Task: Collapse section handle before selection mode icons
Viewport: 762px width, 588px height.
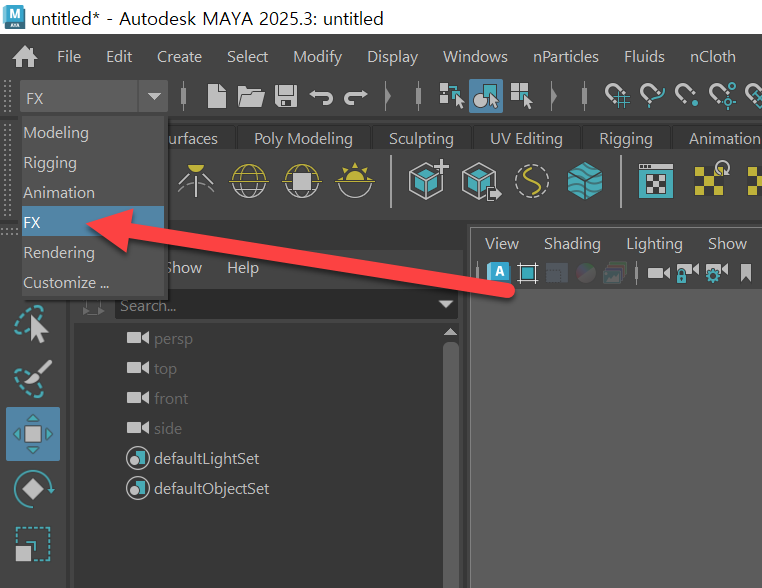Action: pyautogui.click(x=418, y=95)
